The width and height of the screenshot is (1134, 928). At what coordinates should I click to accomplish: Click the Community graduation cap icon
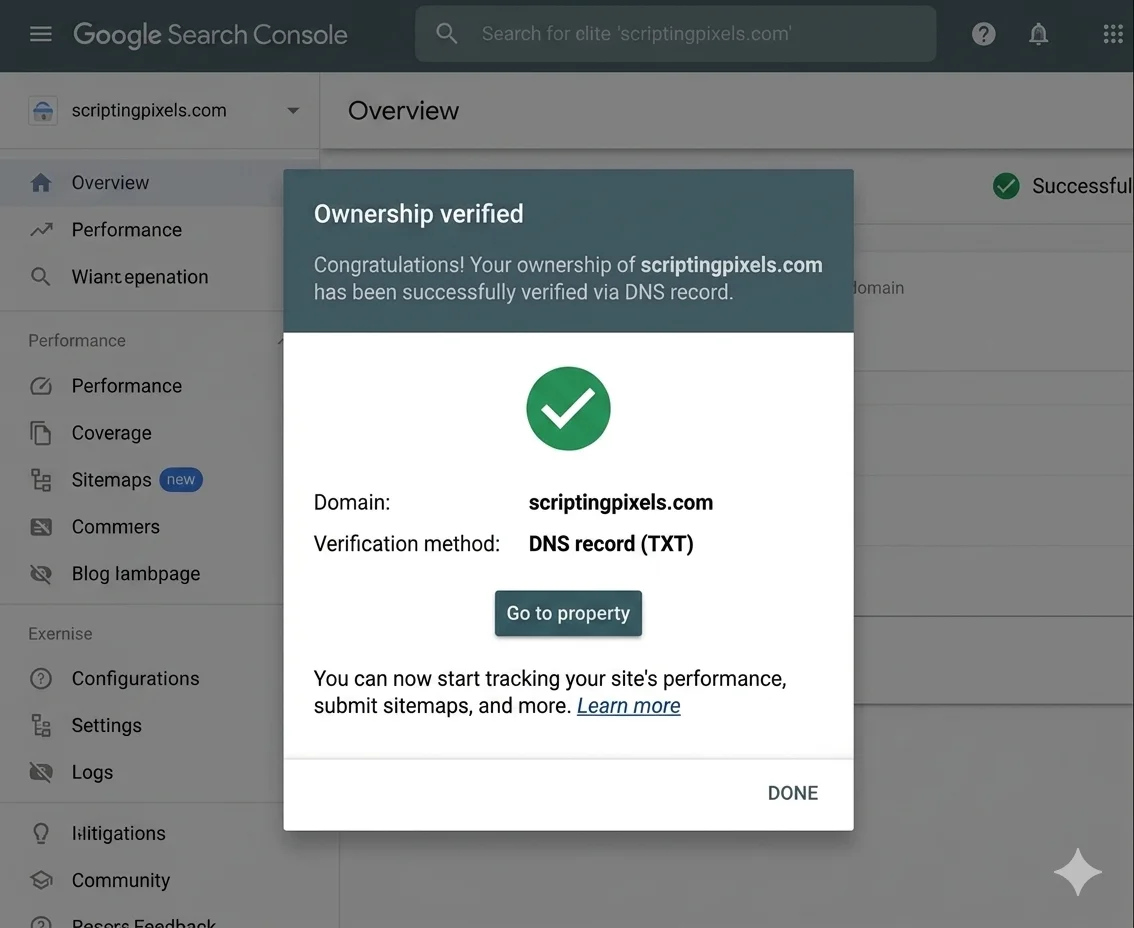click(41, 880)
